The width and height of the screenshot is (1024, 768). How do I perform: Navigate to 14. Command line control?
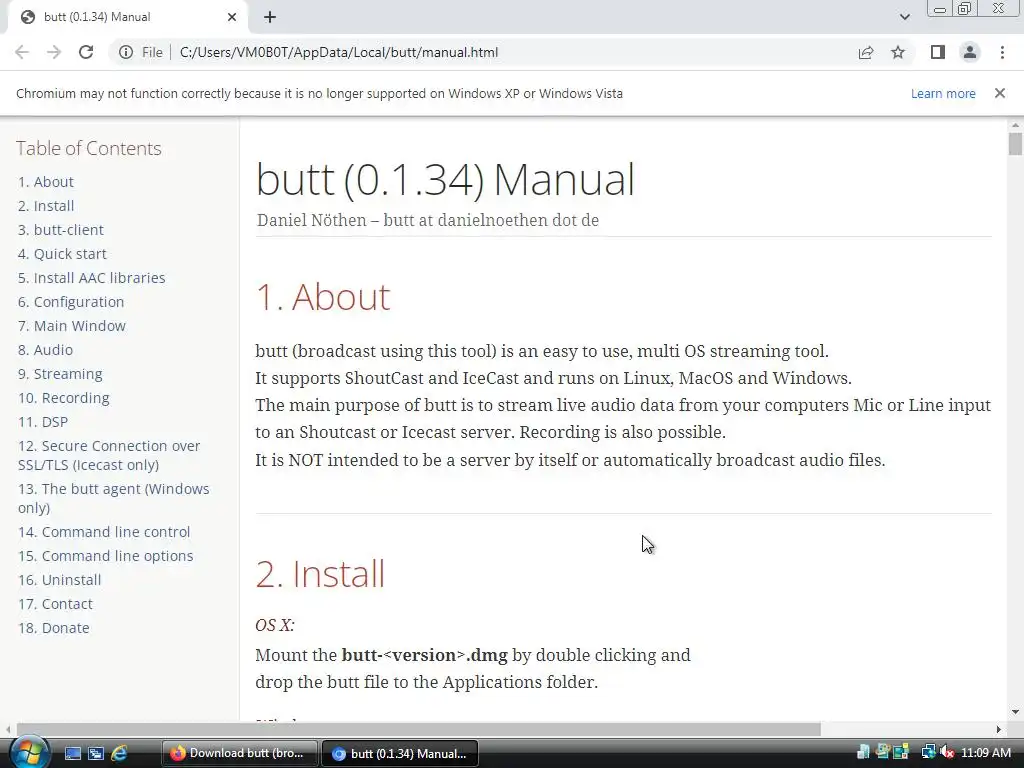pyautogui.click(x=104, y=532)
